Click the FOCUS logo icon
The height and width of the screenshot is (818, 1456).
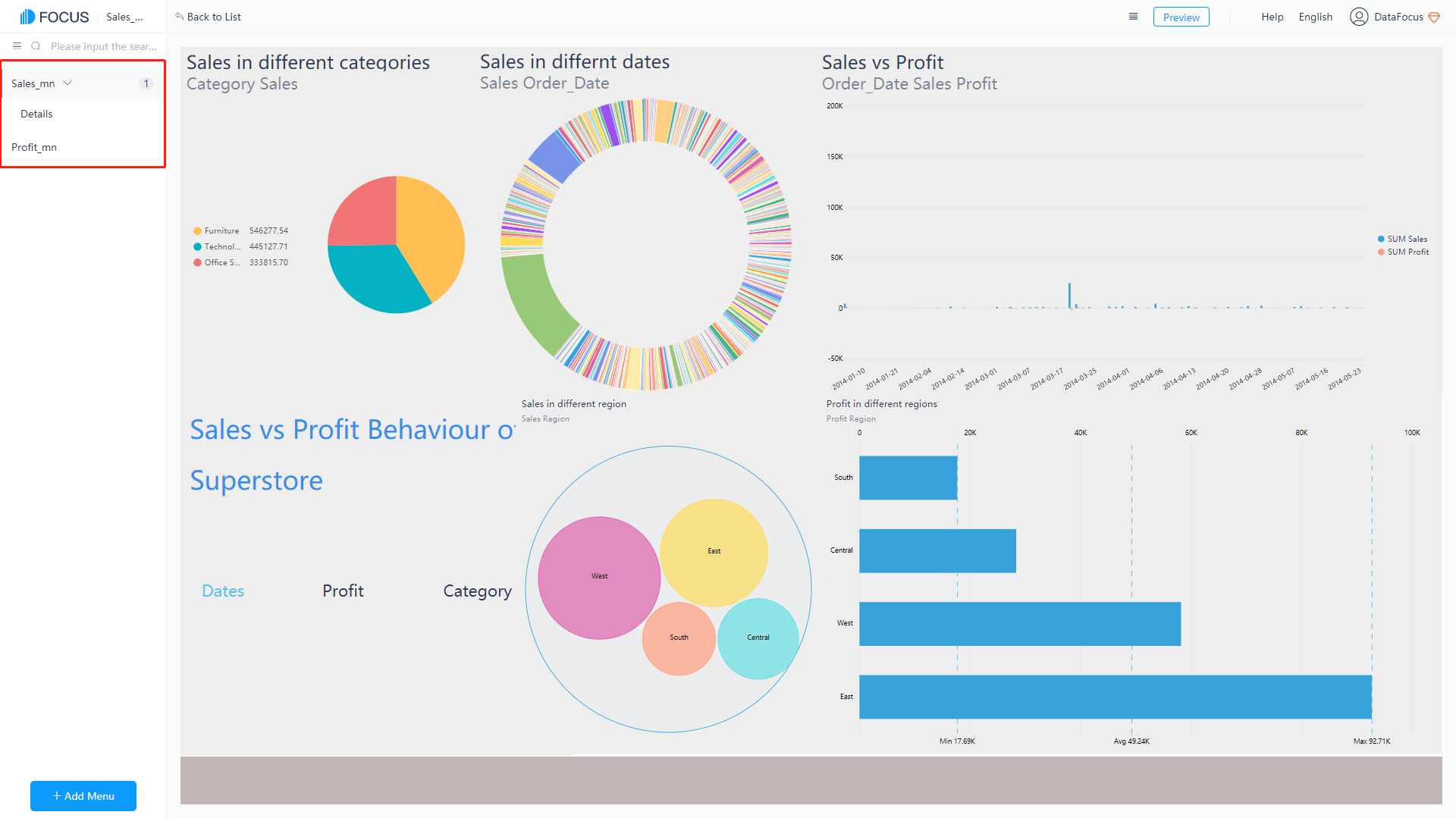point(27,17)
